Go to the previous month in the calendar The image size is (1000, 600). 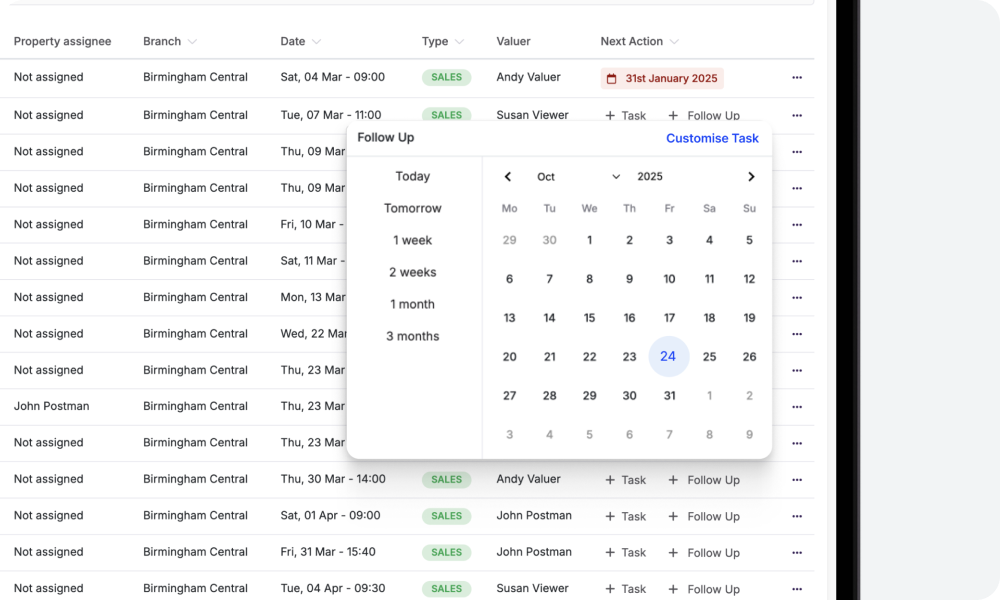(507, 176)
